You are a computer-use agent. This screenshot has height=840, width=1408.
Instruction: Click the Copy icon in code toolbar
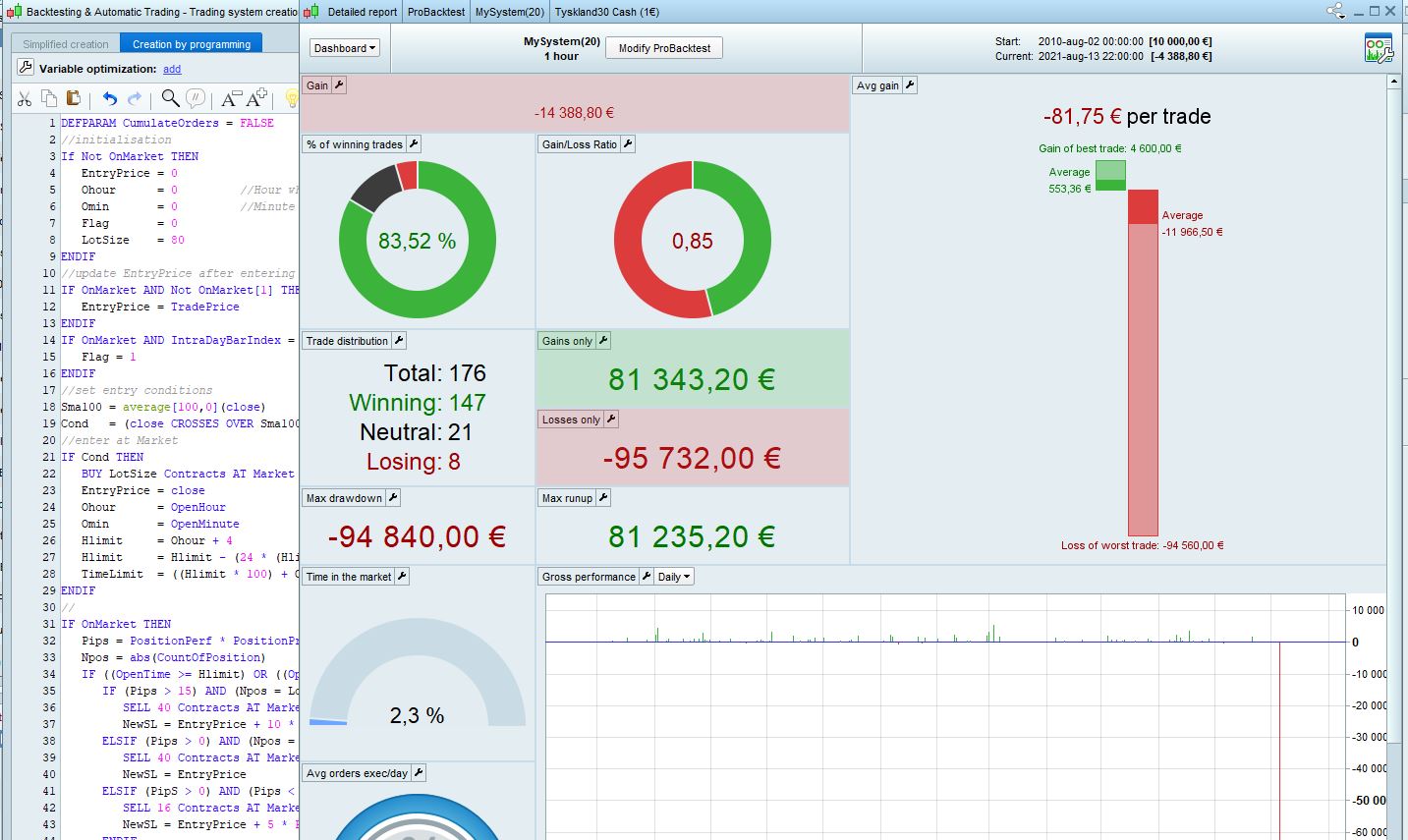pyautogui.click(x=49, y=98)
